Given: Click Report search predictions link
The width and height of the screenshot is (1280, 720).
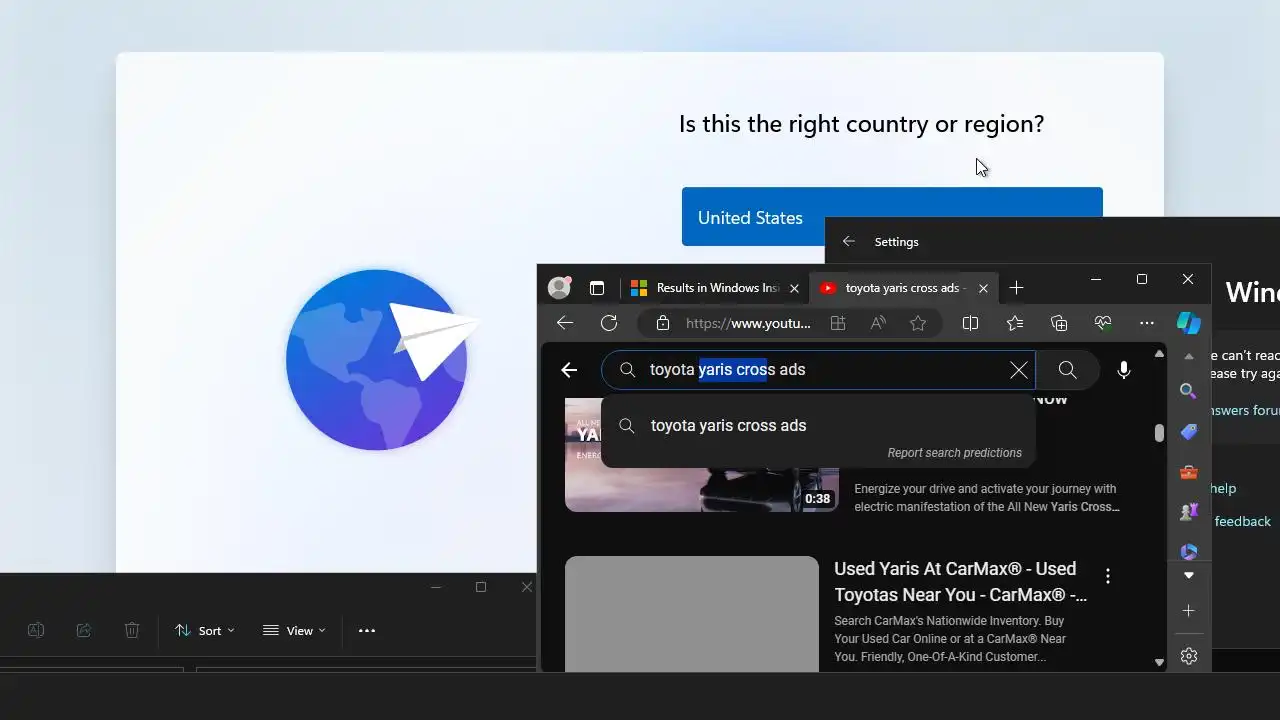Looking at the screenshot, I should pos(954,453).
